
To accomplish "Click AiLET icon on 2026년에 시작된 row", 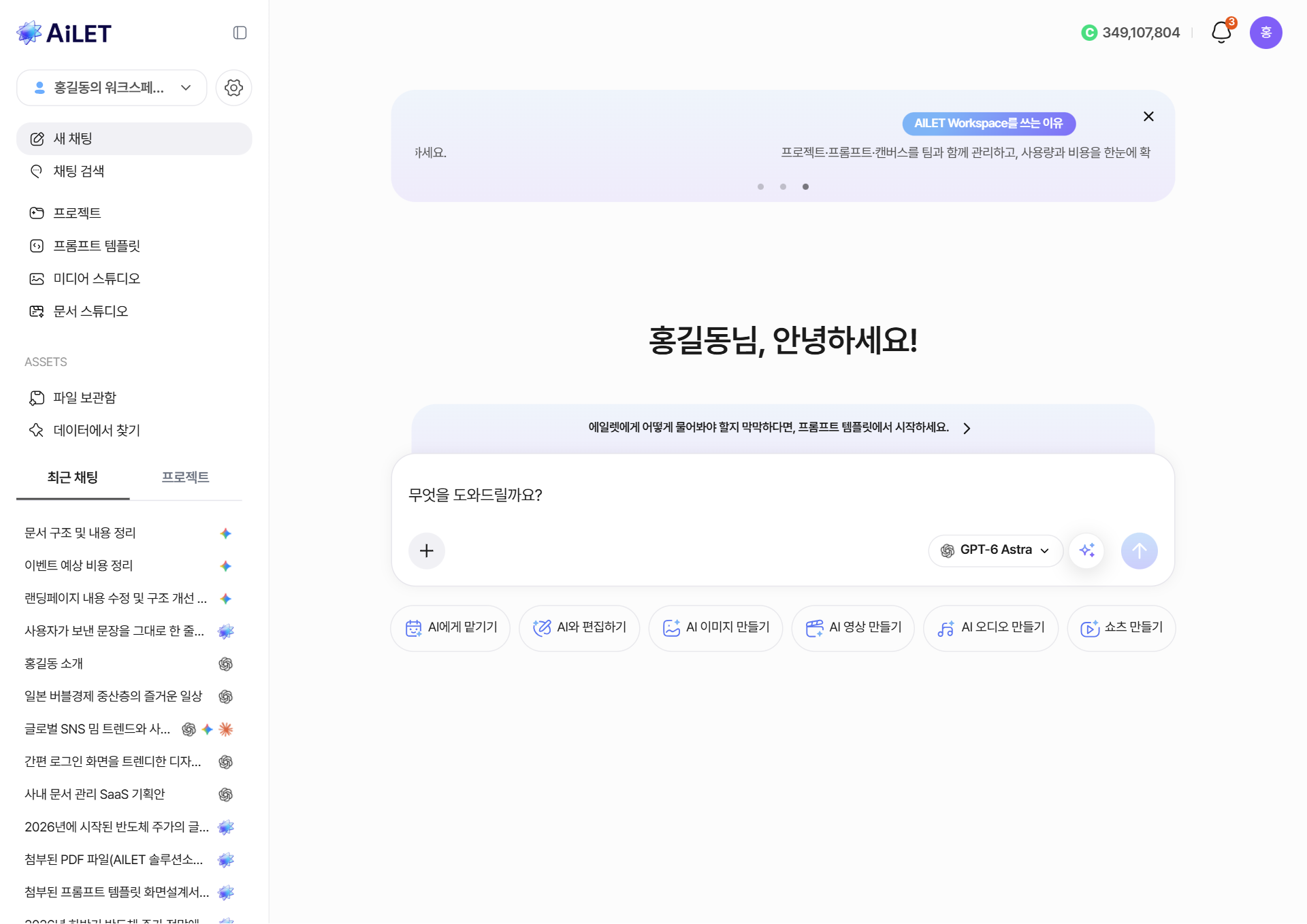I will tap(226, 827).
